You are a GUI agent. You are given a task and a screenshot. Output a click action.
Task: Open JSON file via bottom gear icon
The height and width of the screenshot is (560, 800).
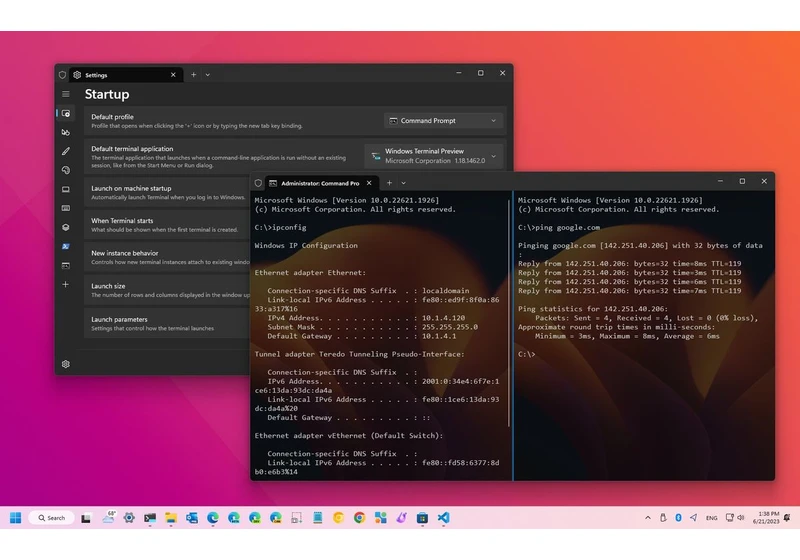tap(66, 364)
